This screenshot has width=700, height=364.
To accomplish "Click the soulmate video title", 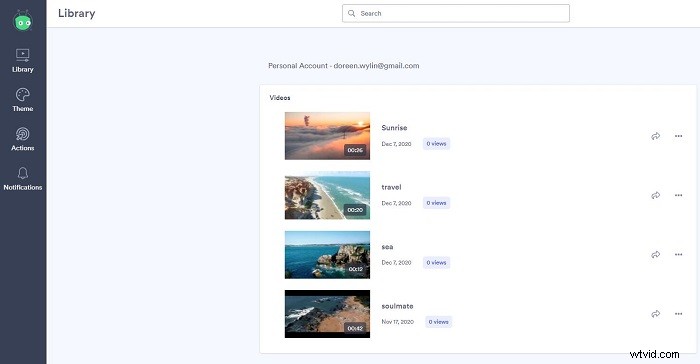I will 397,306.
